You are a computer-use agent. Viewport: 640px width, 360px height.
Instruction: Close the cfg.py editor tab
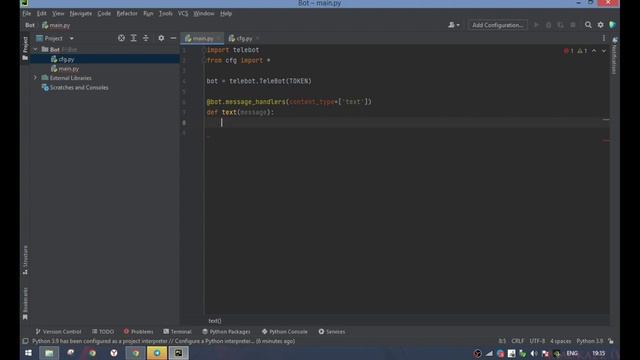[258, 38]
